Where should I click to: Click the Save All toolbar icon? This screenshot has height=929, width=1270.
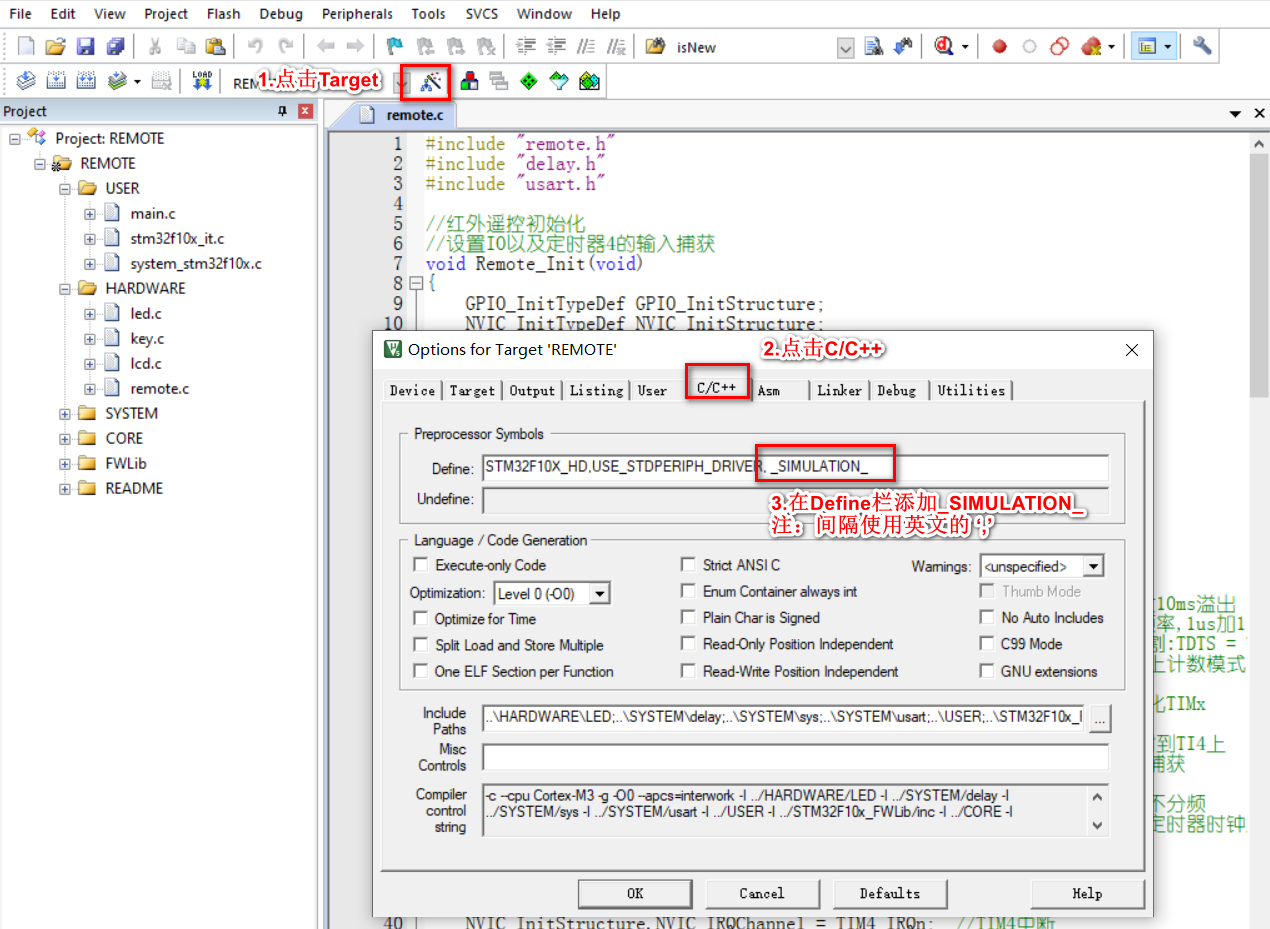116,46
